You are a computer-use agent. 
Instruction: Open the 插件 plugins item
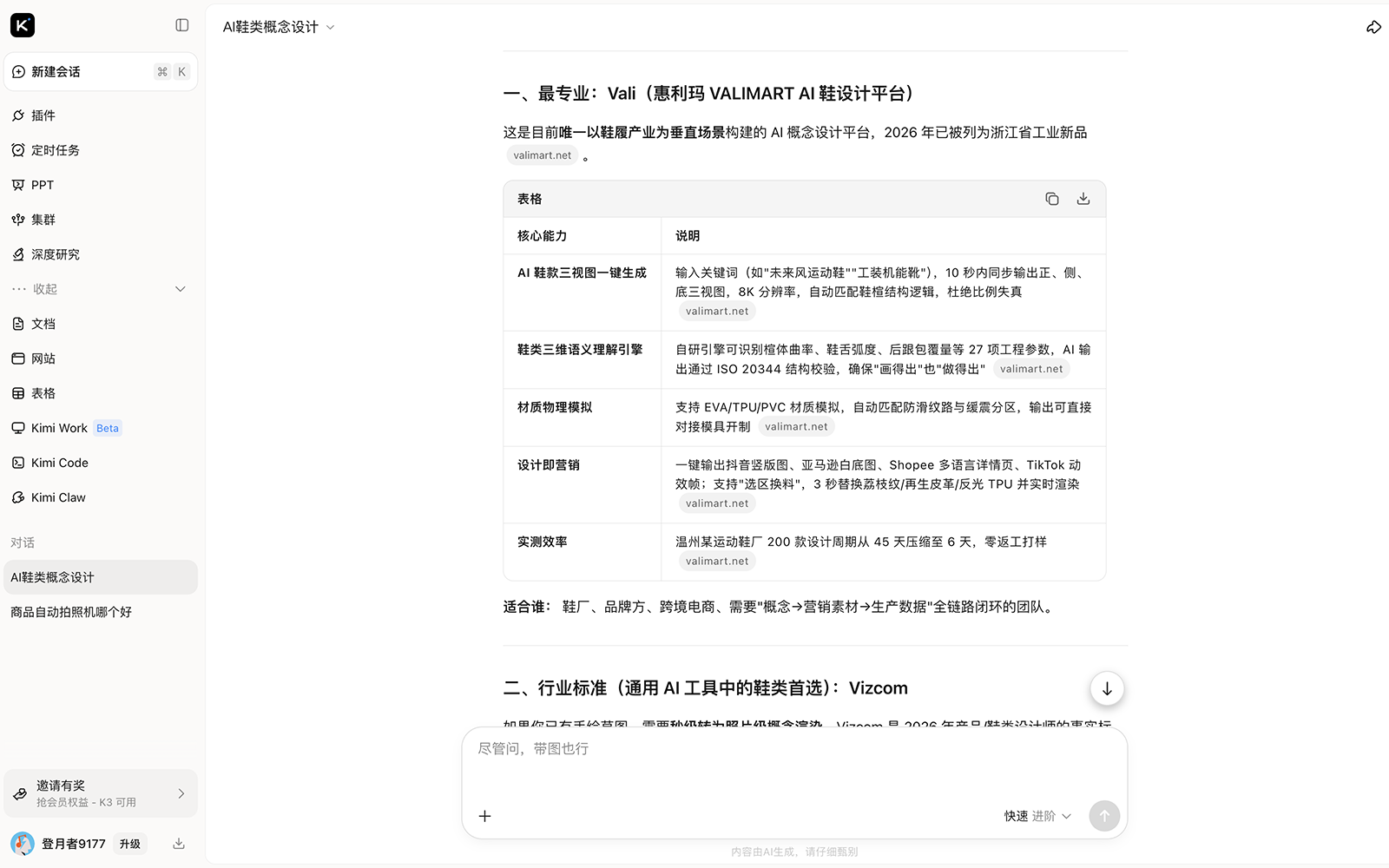[x=101, y=115]
